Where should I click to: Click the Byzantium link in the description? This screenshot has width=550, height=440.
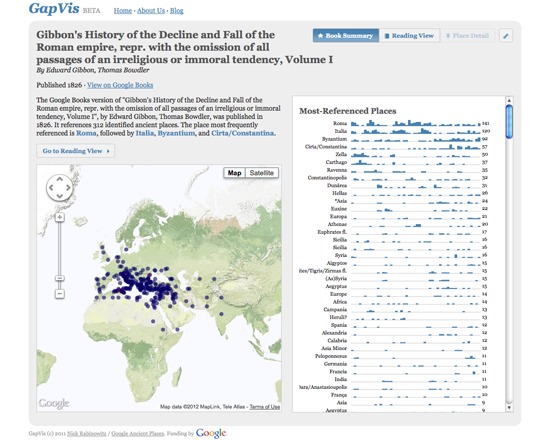[176, 133]
